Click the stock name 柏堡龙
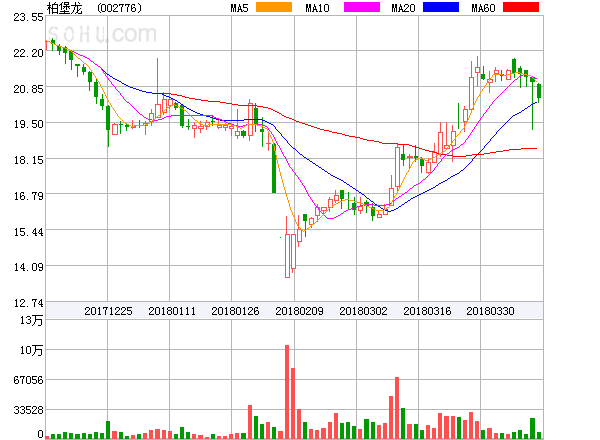Image resolution: width=600 pixels, height=440 pixels. pyautogui.click(x=65, y=8)
